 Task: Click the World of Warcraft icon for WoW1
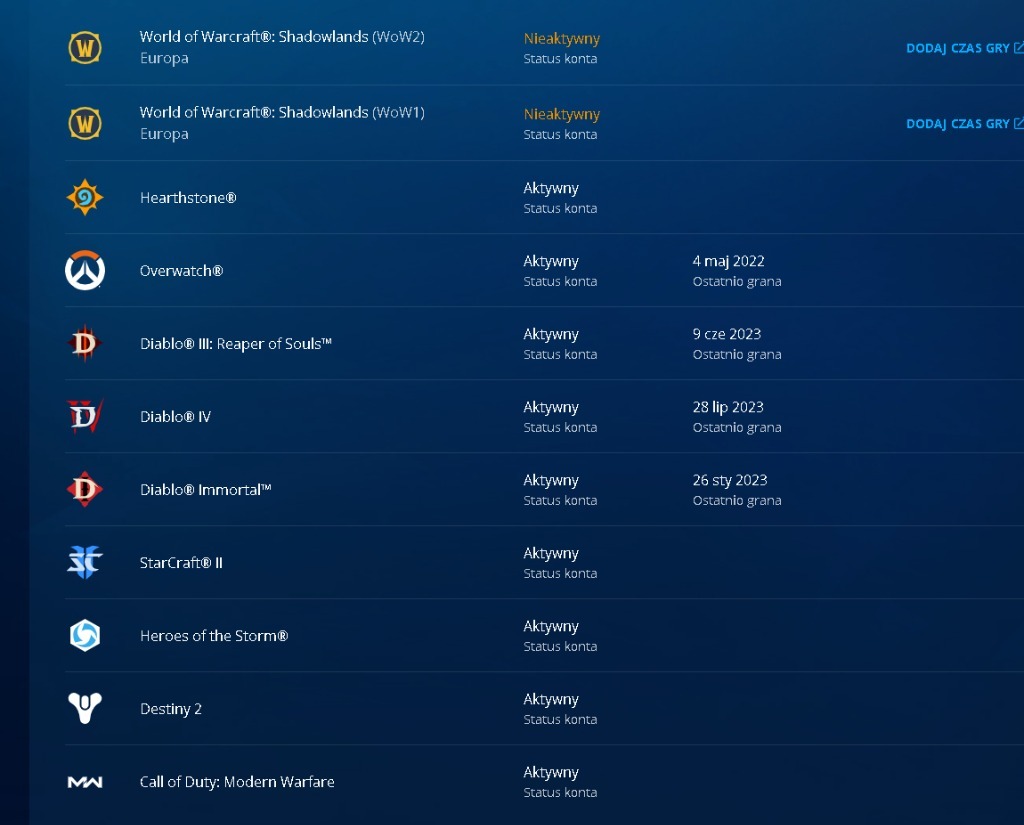85,123
